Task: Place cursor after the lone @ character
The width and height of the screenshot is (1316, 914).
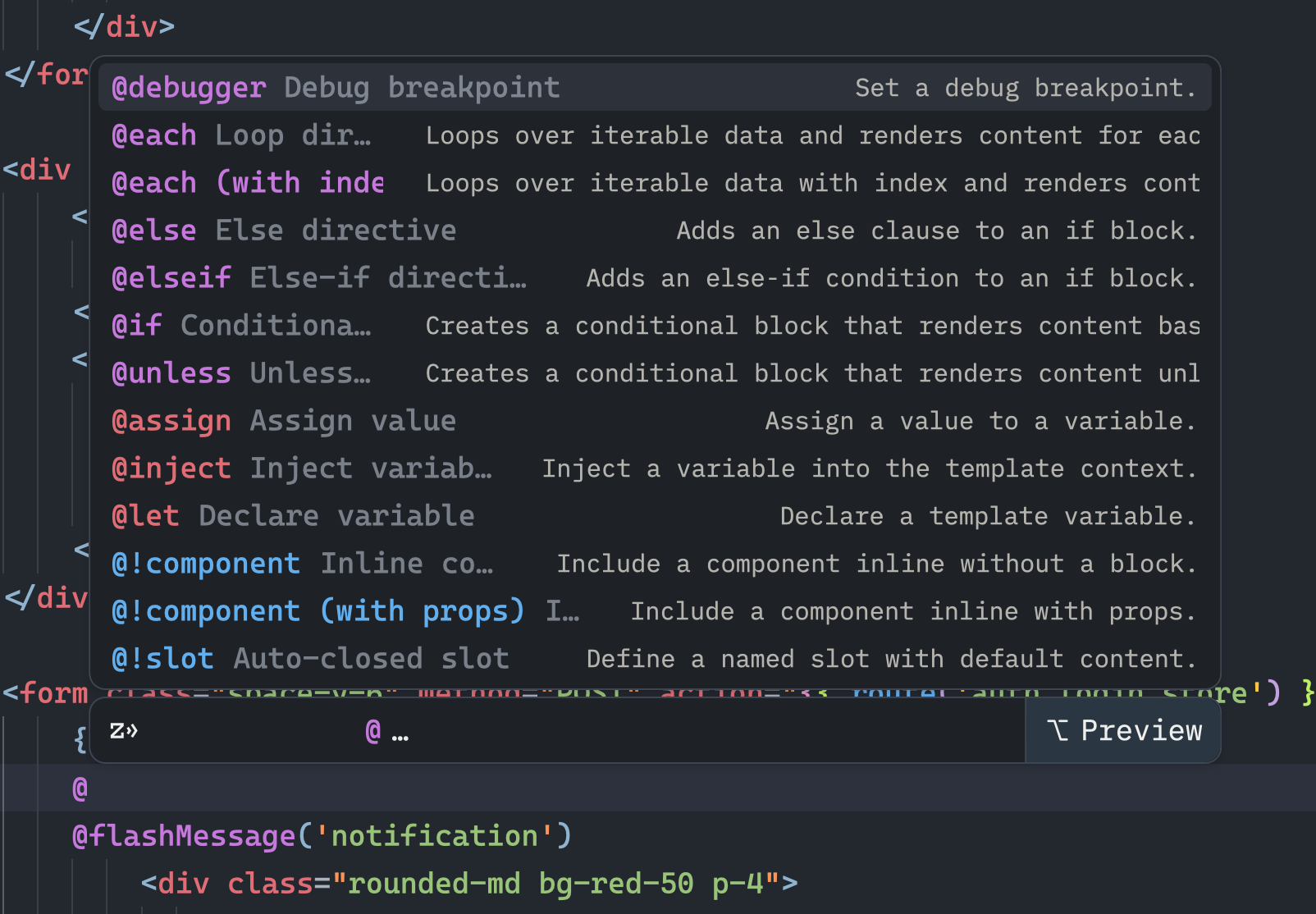Action: (89, 788)
